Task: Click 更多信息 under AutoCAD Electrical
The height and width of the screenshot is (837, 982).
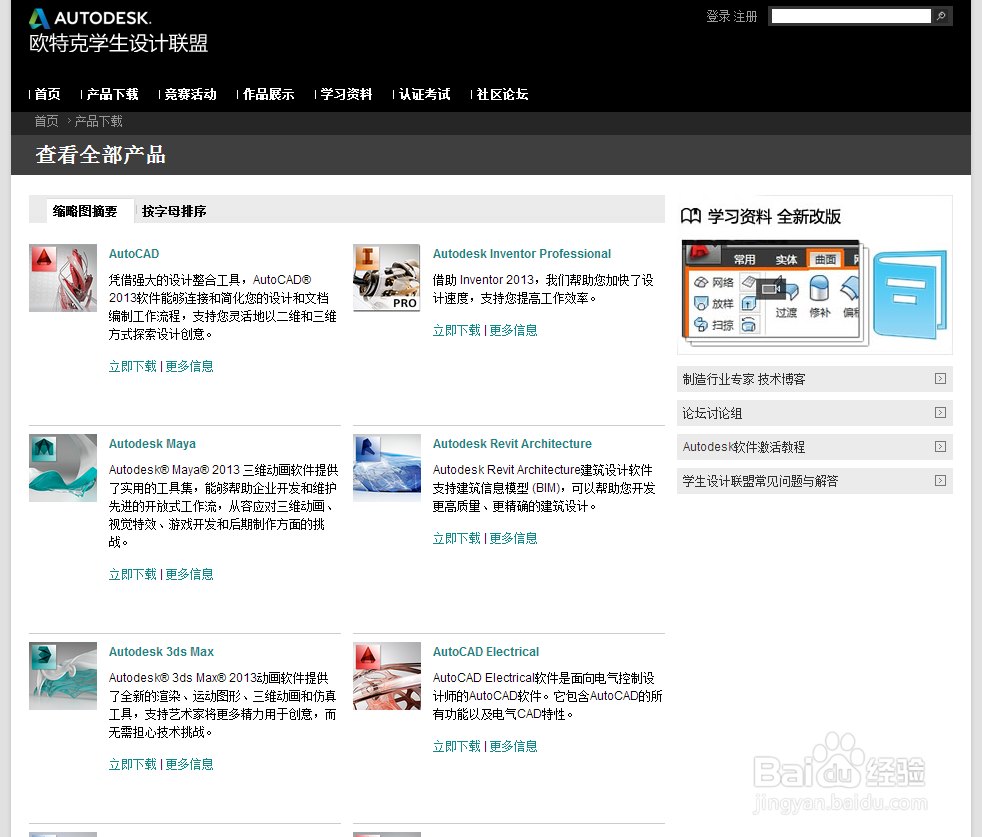Action: [x=514, y=747]
